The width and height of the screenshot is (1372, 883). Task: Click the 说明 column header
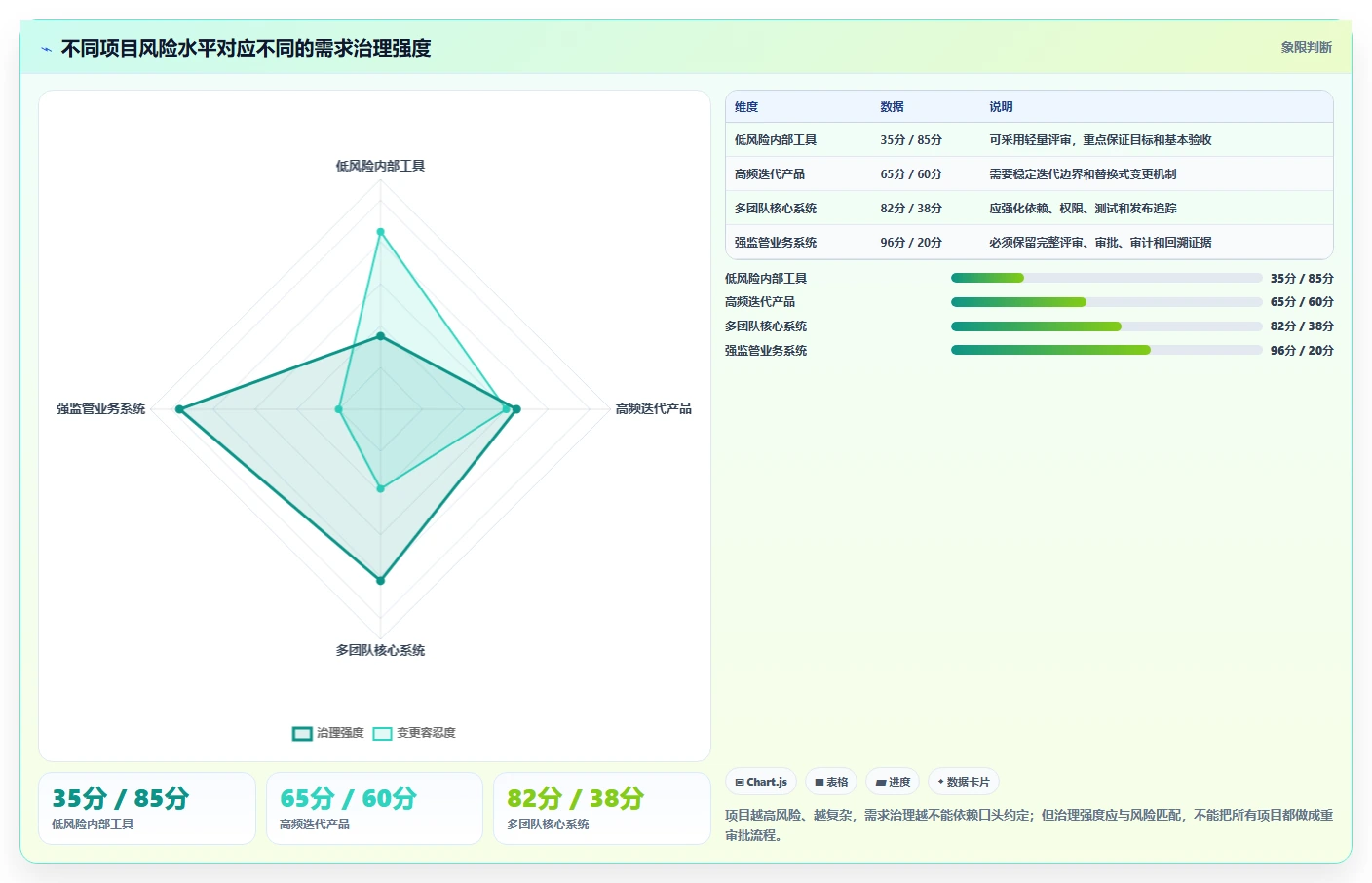[1001, 107]
